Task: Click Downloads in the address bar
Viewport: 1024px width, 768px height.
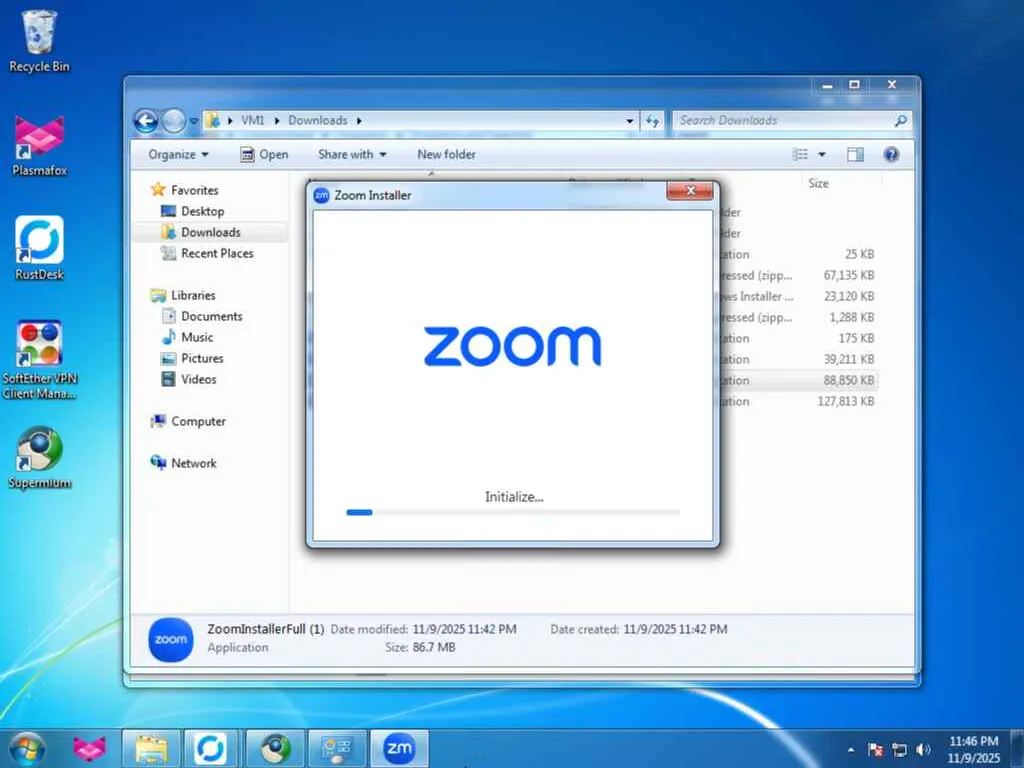Action: pyautogui.click(x=318, y=120)
